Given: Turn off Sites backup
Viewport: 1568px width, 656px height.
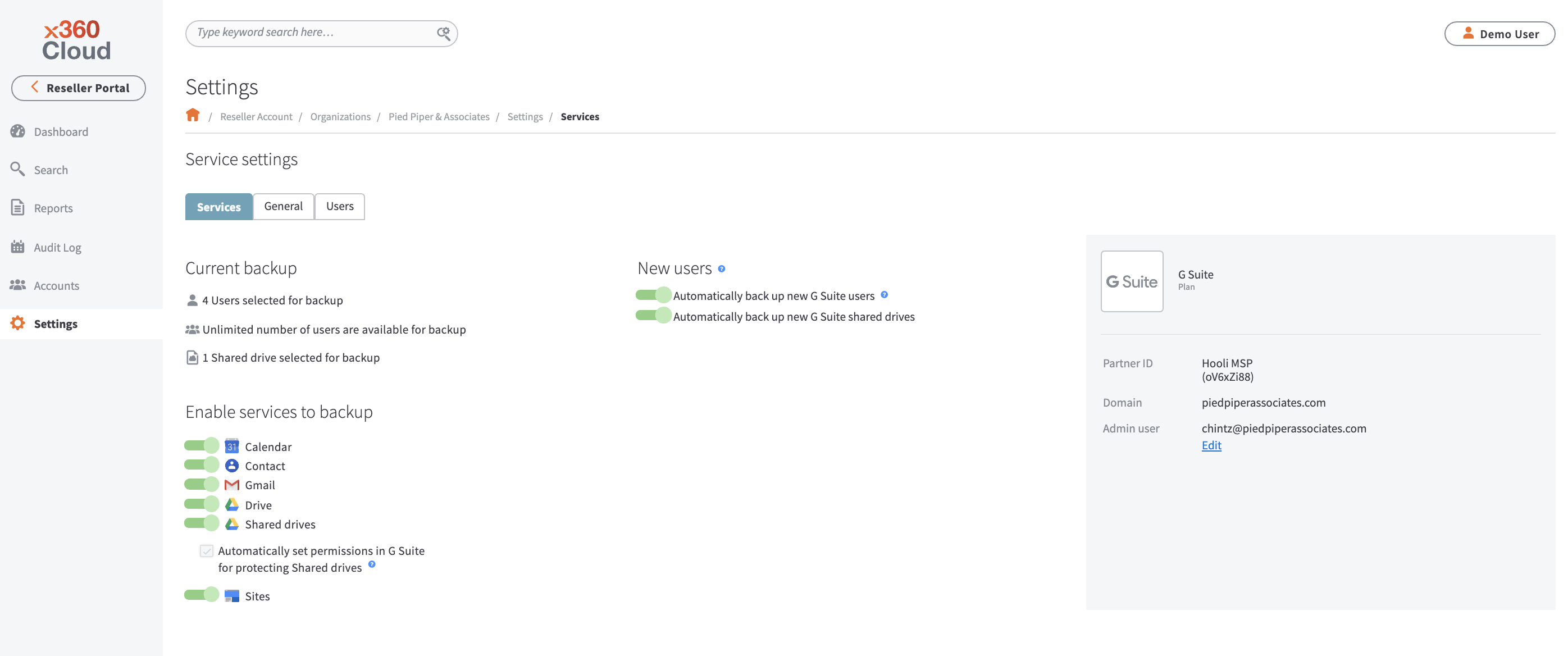Looking at the screenshot, I should 202,595.
